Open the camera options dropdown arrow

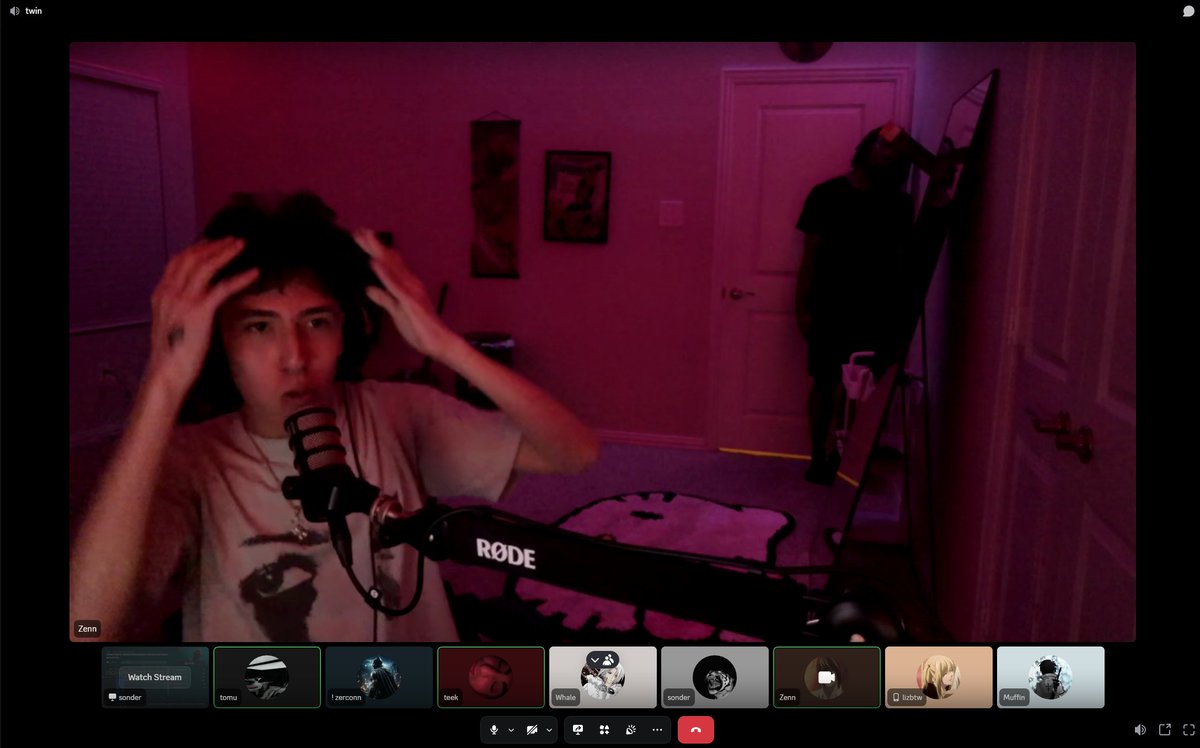point(549,730)
